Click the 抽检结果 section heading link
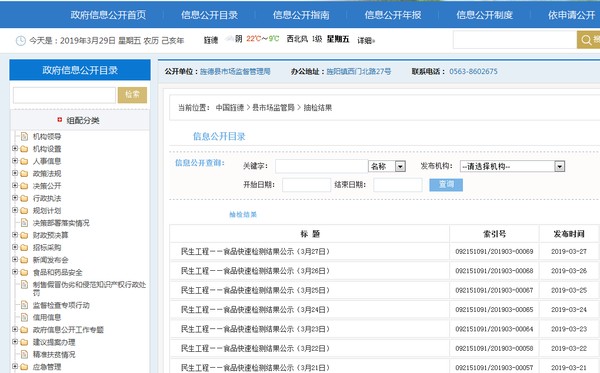Viewport: 600px width, 373px height. tap(243, 215)
